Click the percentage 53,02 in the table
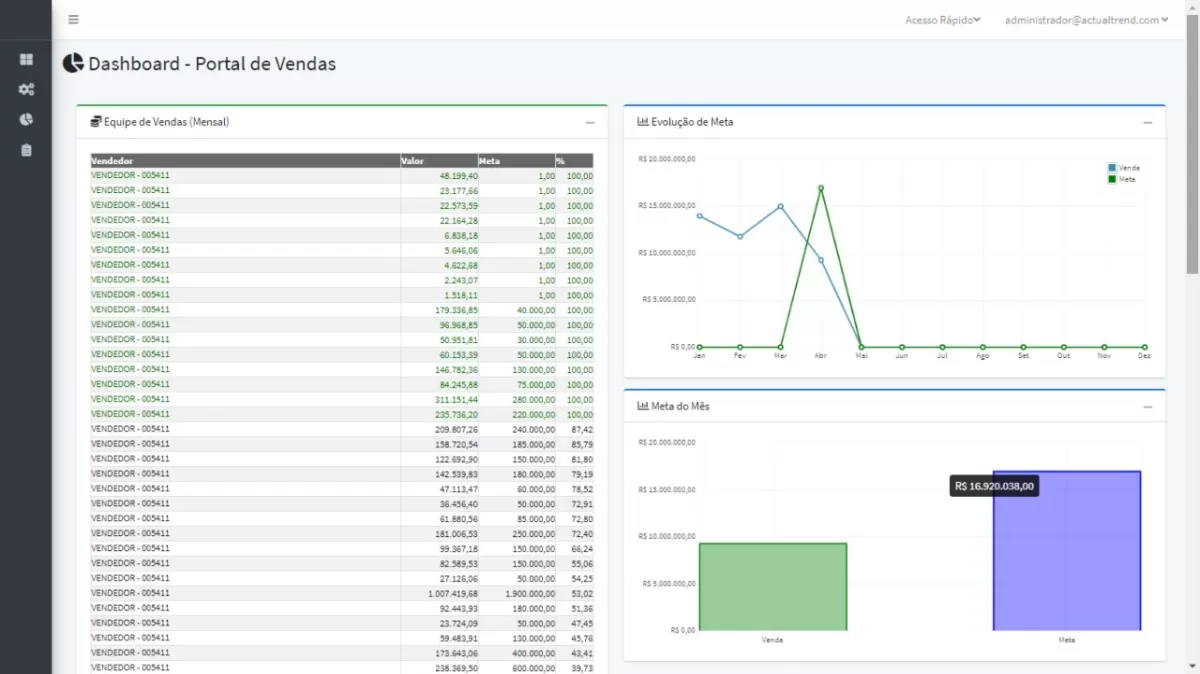This screenshot has height=674, width=1200. click(x=582, y=593)
